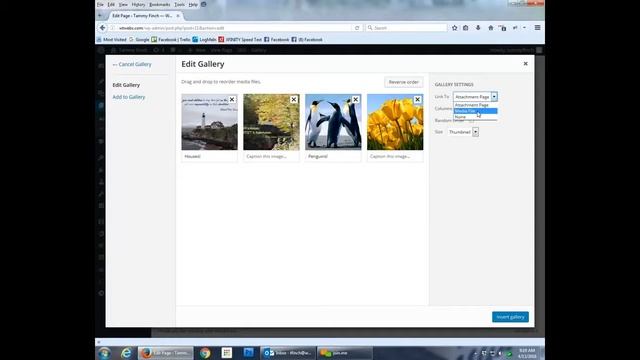
Task: Reload the page using the refresh icon
Action: 357,28
